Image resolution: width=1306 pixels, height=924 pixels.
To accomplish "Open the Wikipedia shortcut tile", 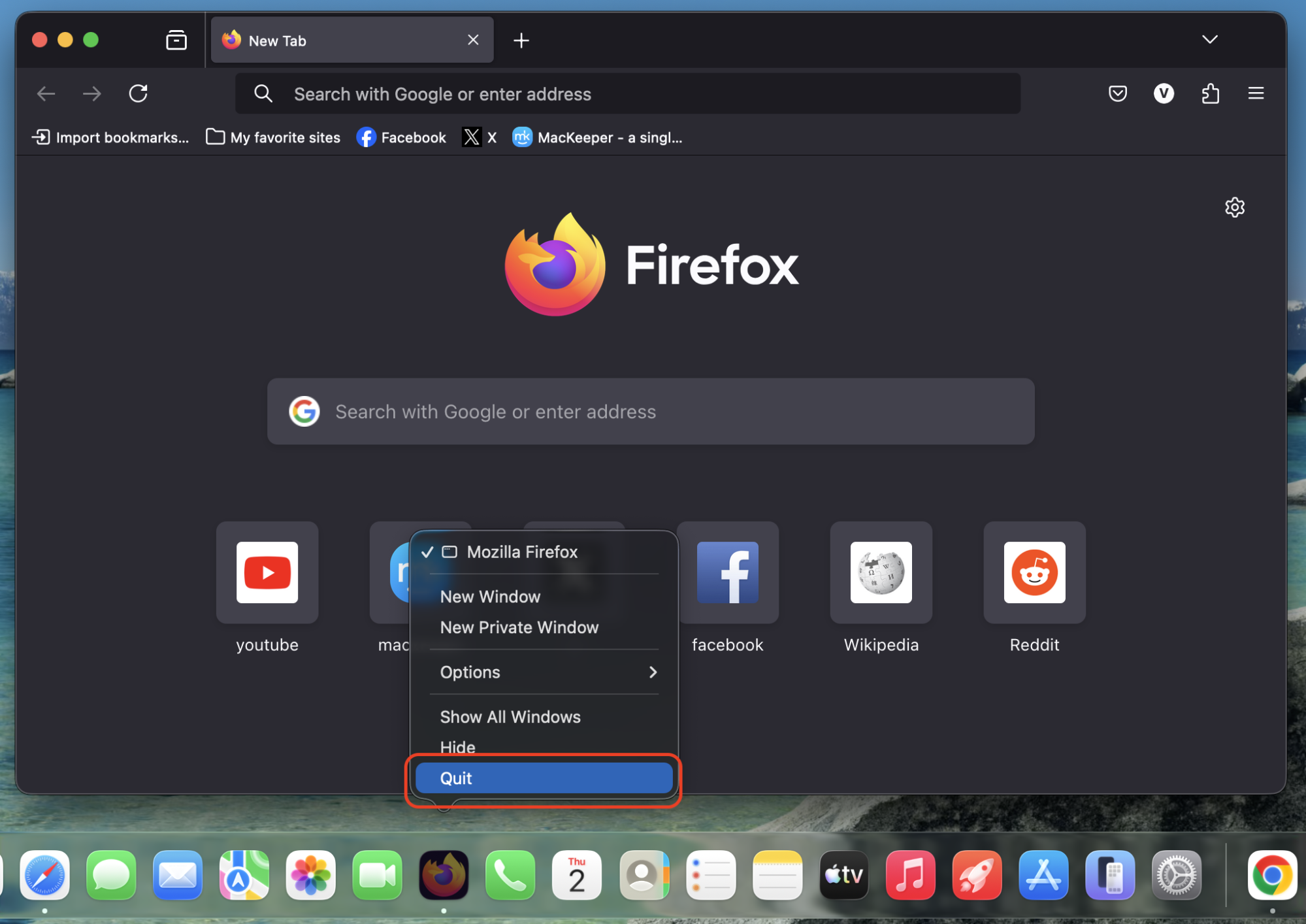I will (x=880, y=572).
